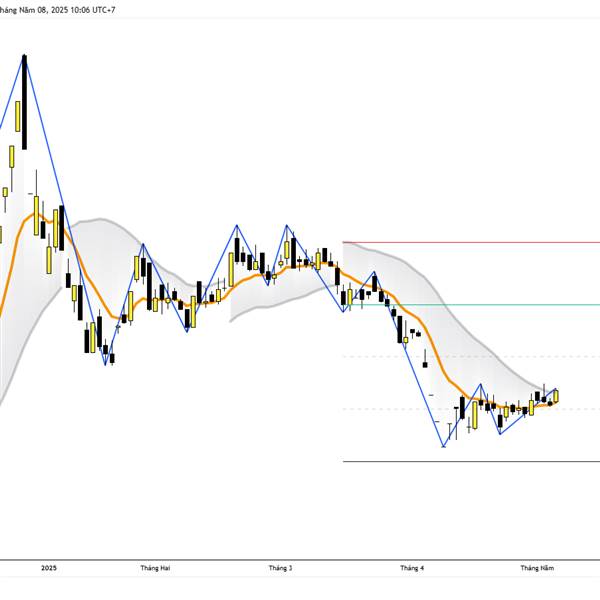Click the last yellow candle on the chart
The height and width of the screenshot is (600, 600).
pyautogui.click(x=556, y=396)
